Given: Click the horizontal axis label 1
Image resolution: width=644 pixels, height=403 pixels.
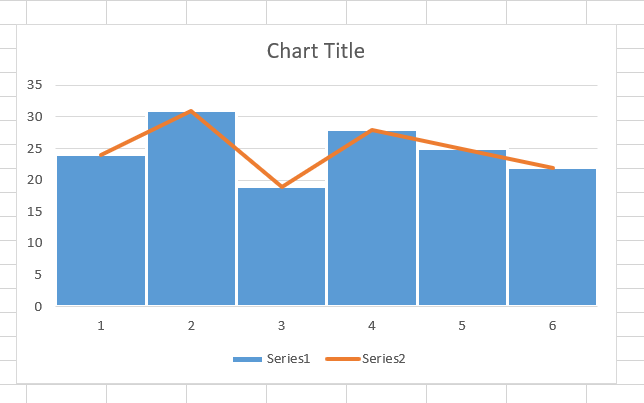Looking at the screenshot, I should (x=101, y=325).
